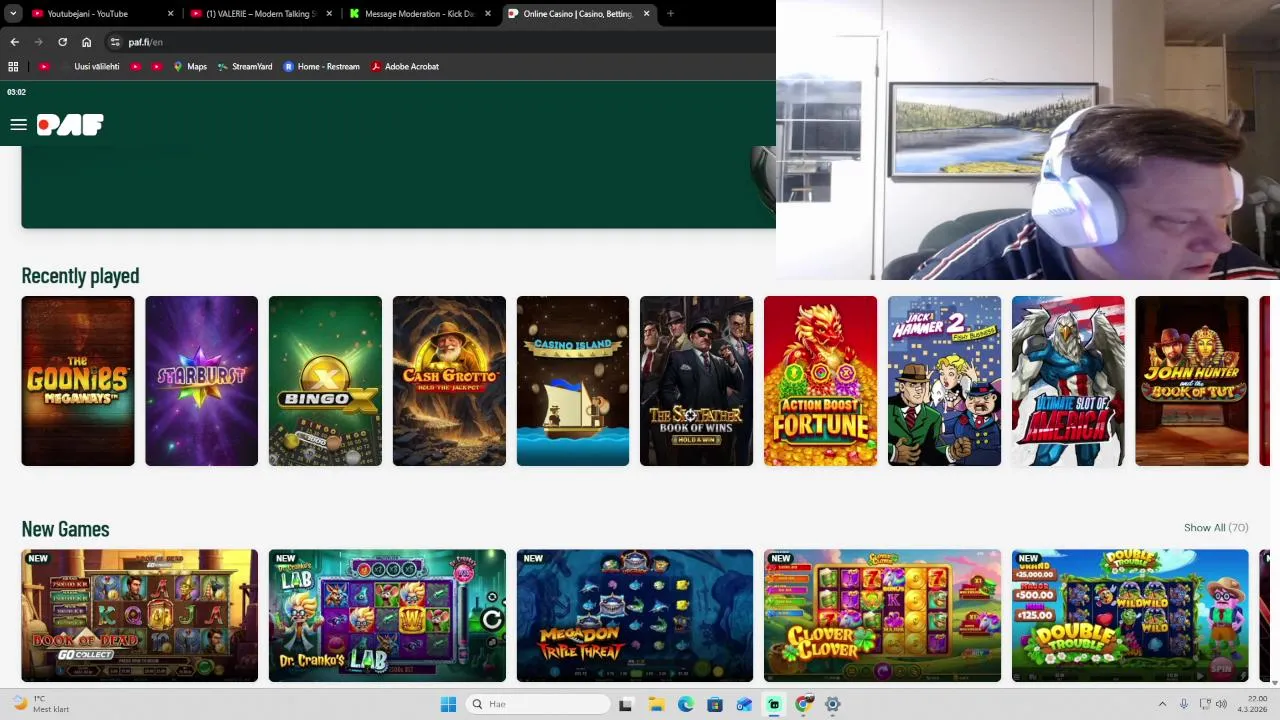This screenshot has width=1280, height=720.
Task: Open the Home - Restream bookmark
Action: tap(321, 66)
